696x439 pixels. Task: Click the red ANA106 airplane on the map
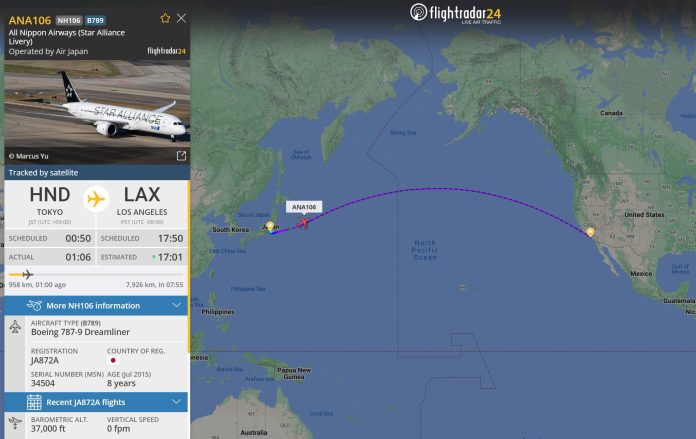[303, 222]
